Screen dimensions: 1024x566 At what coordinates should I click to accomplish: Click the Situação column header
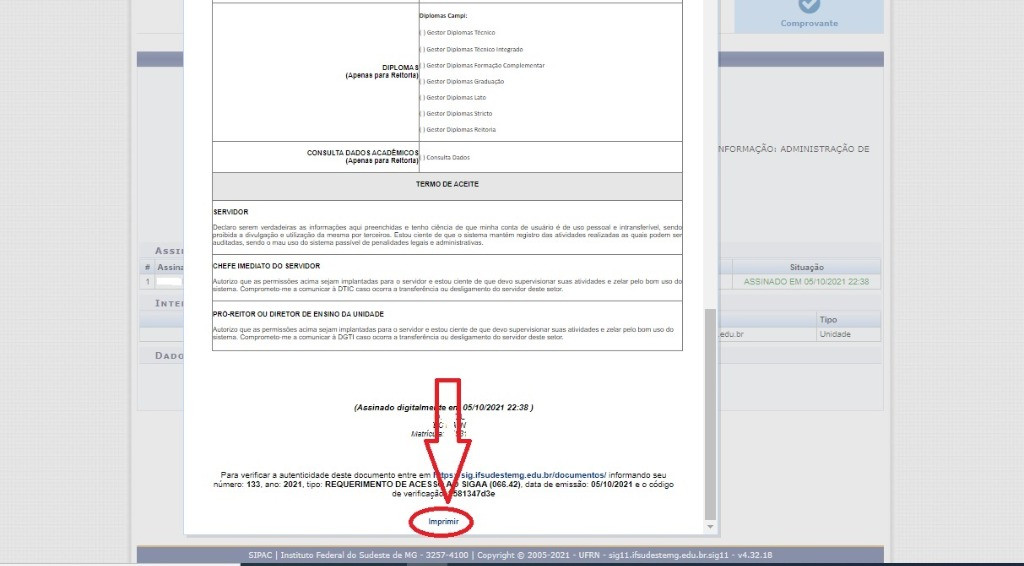point(806,267)
